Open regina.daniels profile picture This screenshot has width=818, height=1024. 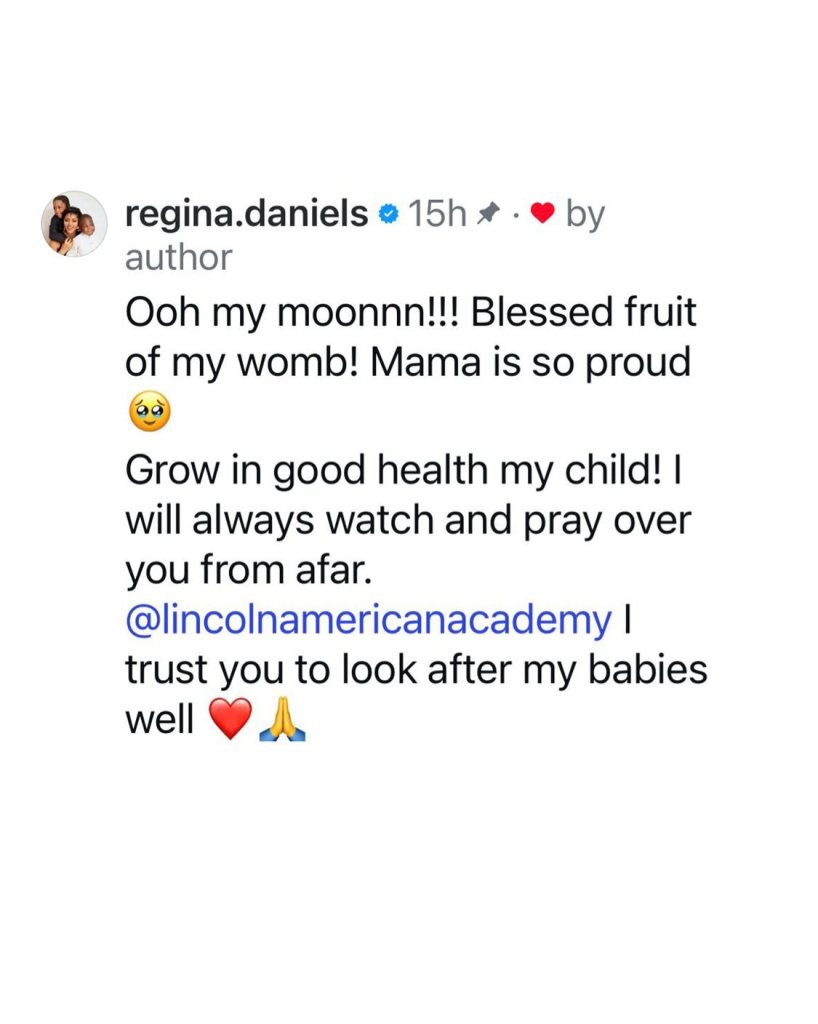(73, 223)
